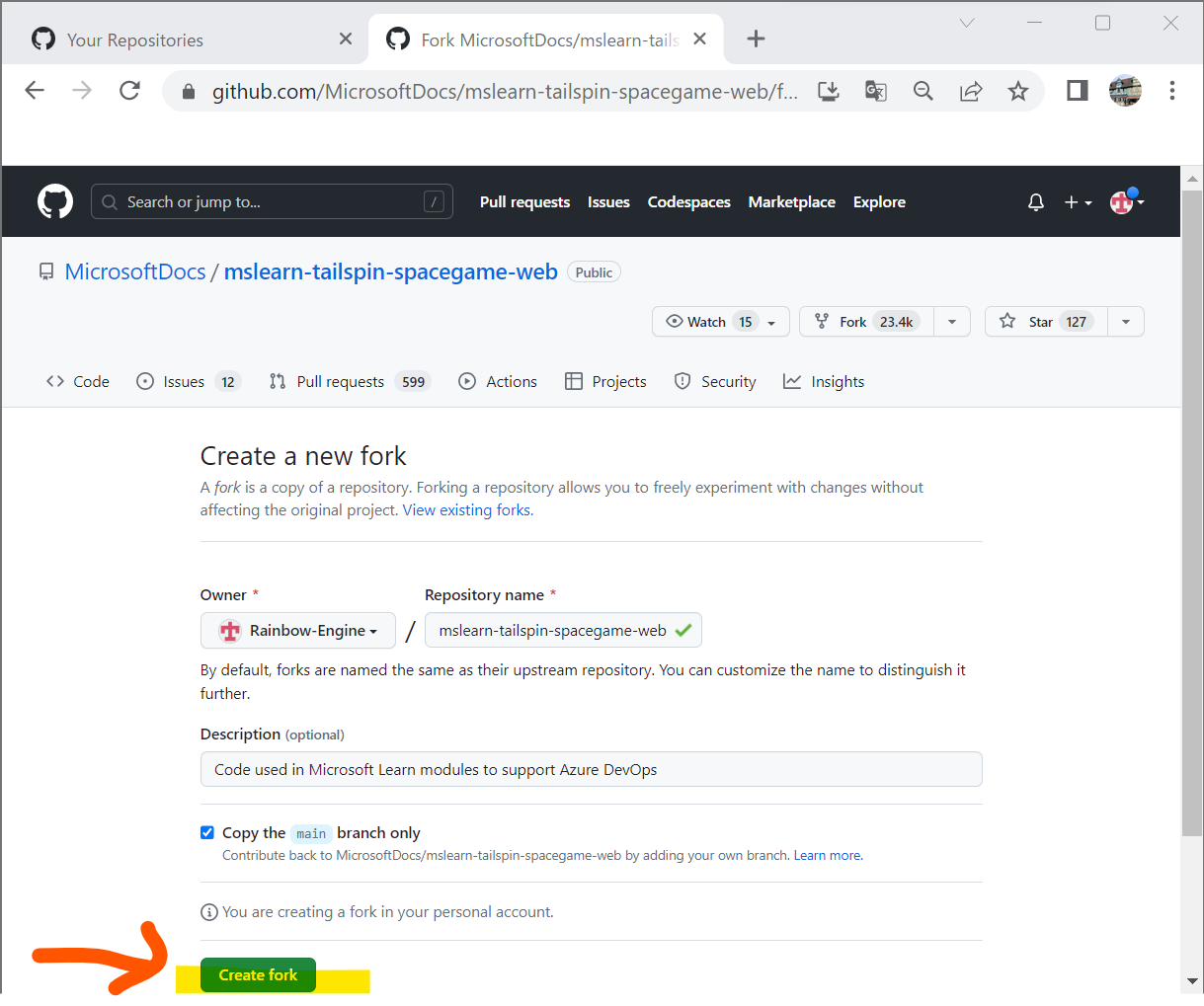This screenshot has height=1006, width=1204.
Task: Open Issues in the top nav
Action: (608, 201)
